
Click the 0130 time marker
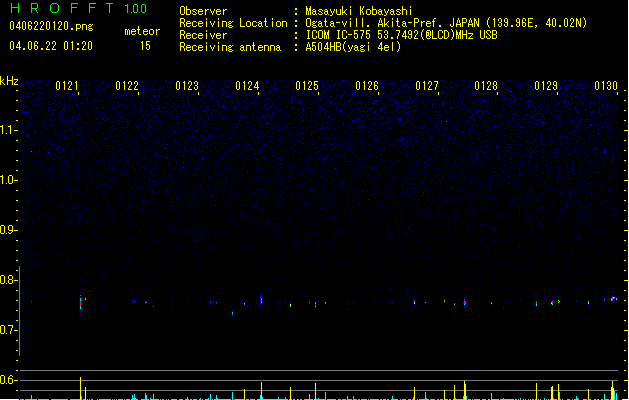tap(606, 86)
